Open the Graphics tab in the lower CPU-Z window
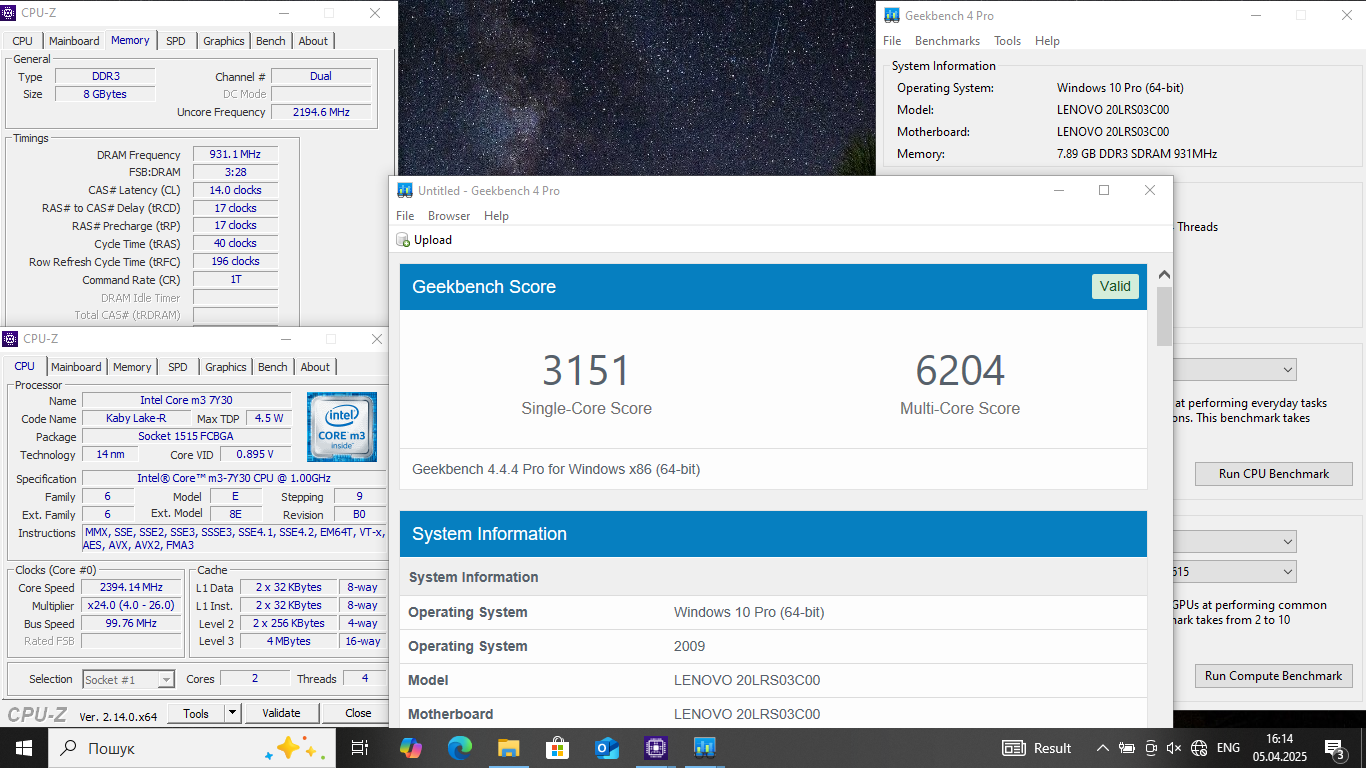Viewport: 1366px width, 768px height. 226,367
